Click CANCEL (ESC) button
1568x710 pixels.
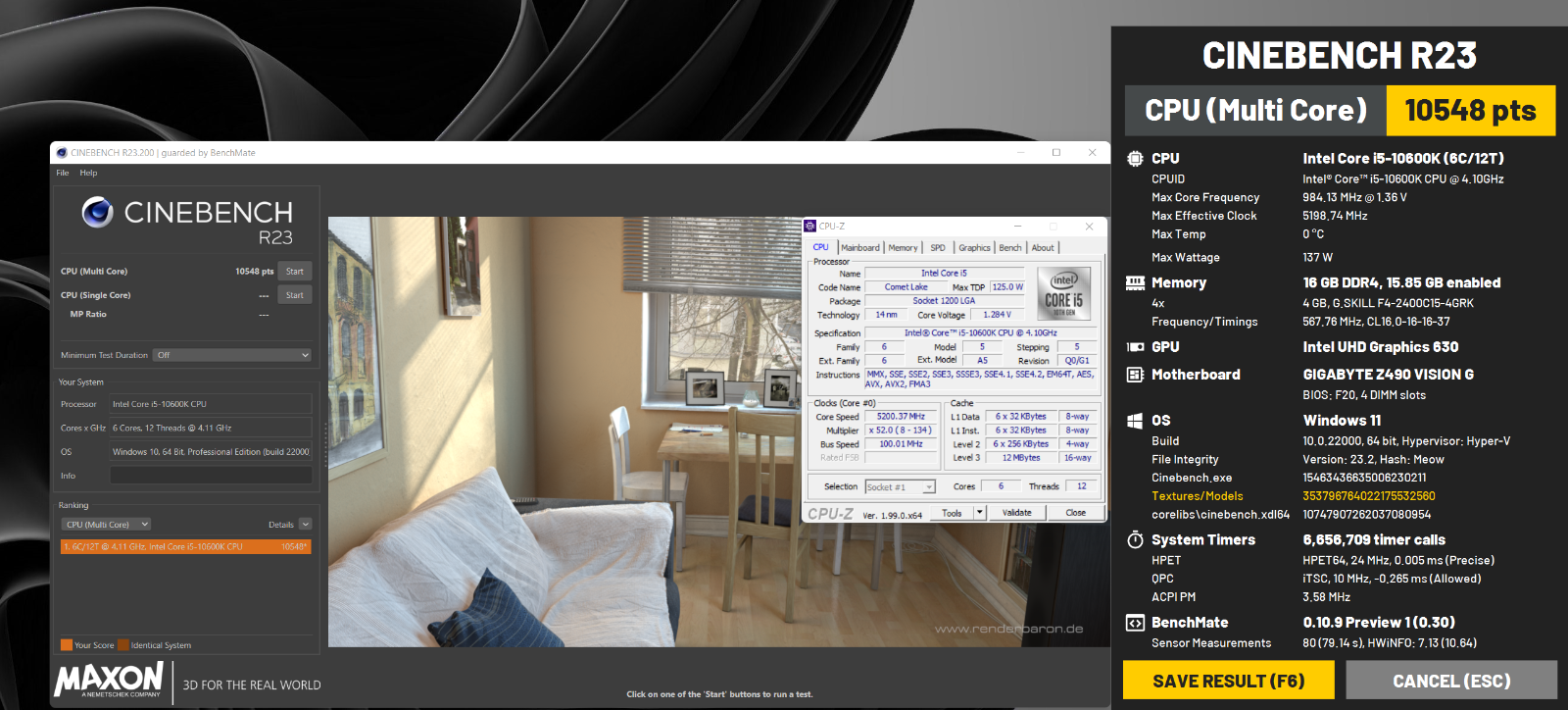[1451, 681]
